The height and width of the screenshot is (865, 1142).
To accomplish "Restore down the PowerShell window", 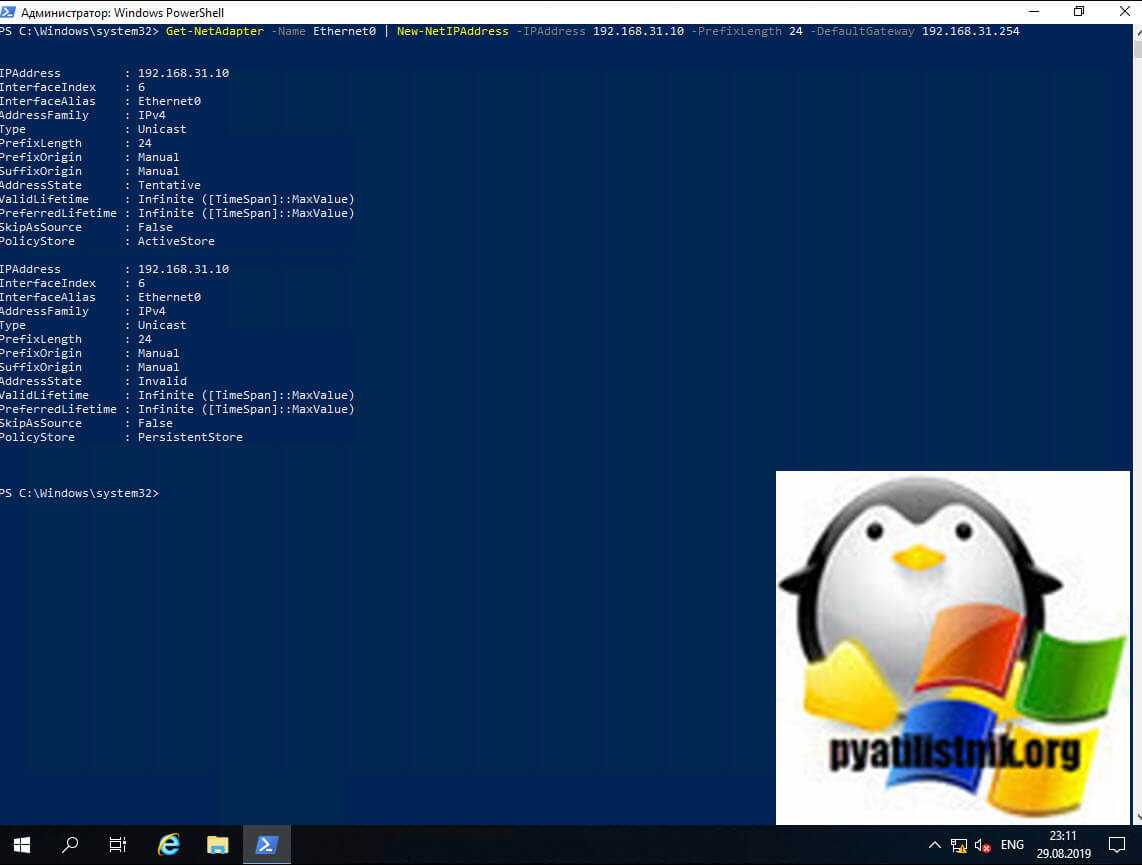I will (1079, 12).
